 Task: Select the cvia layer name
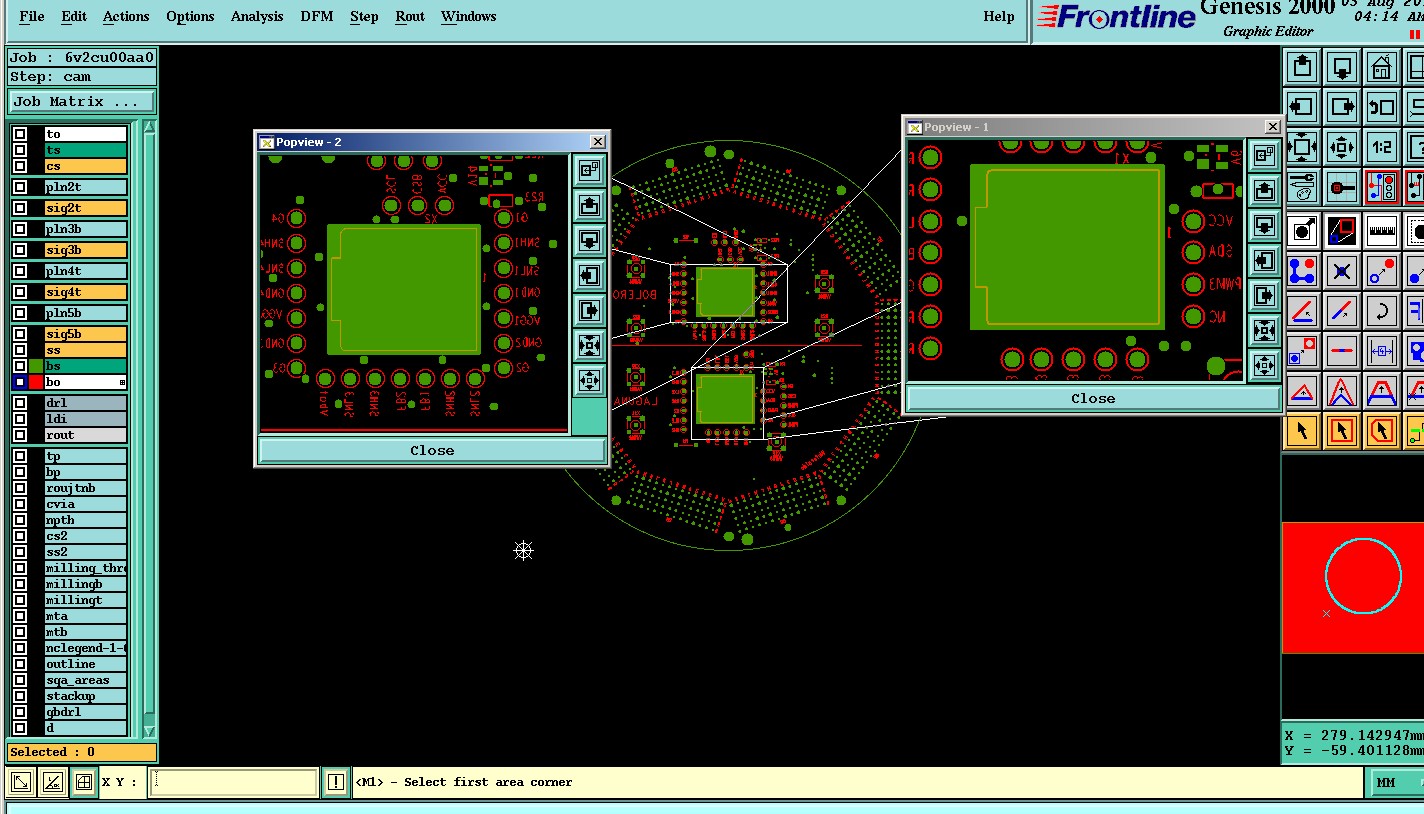tap(86, 504)
